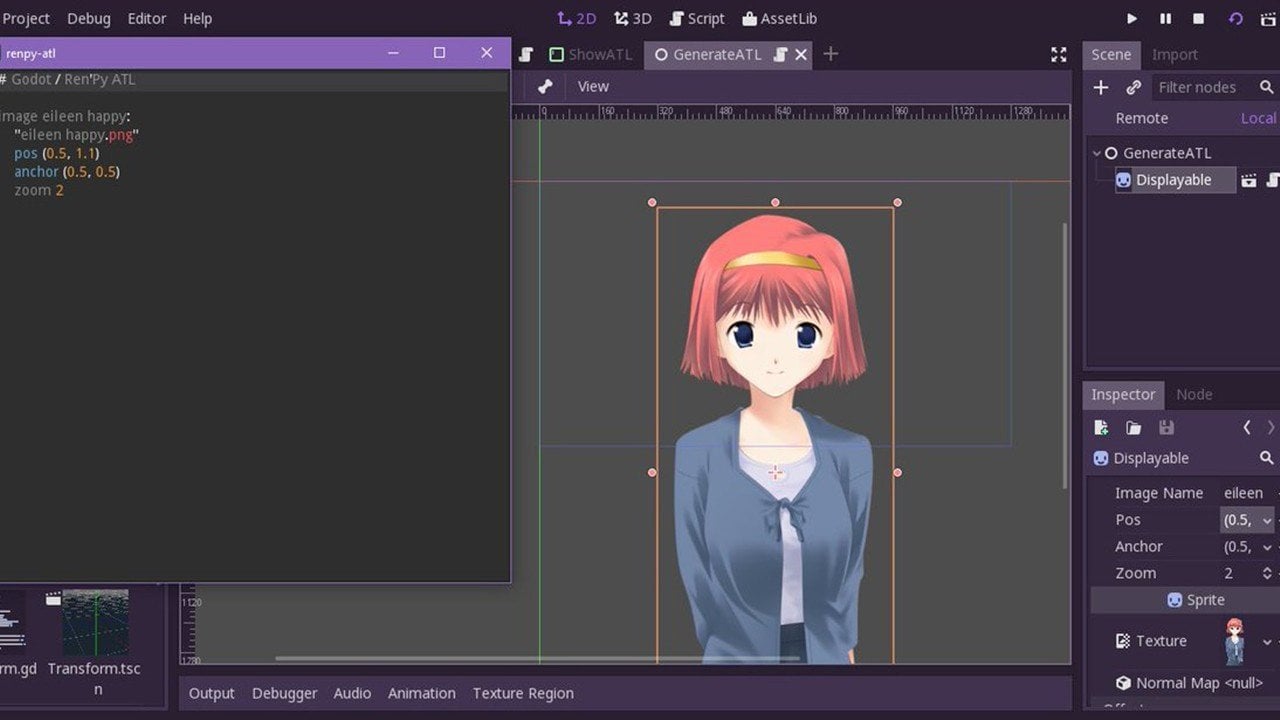This screenshot has width=1280, height=720.
Task: Click the Texture thumbnail preview
Action: click(x=1235, y=641)
